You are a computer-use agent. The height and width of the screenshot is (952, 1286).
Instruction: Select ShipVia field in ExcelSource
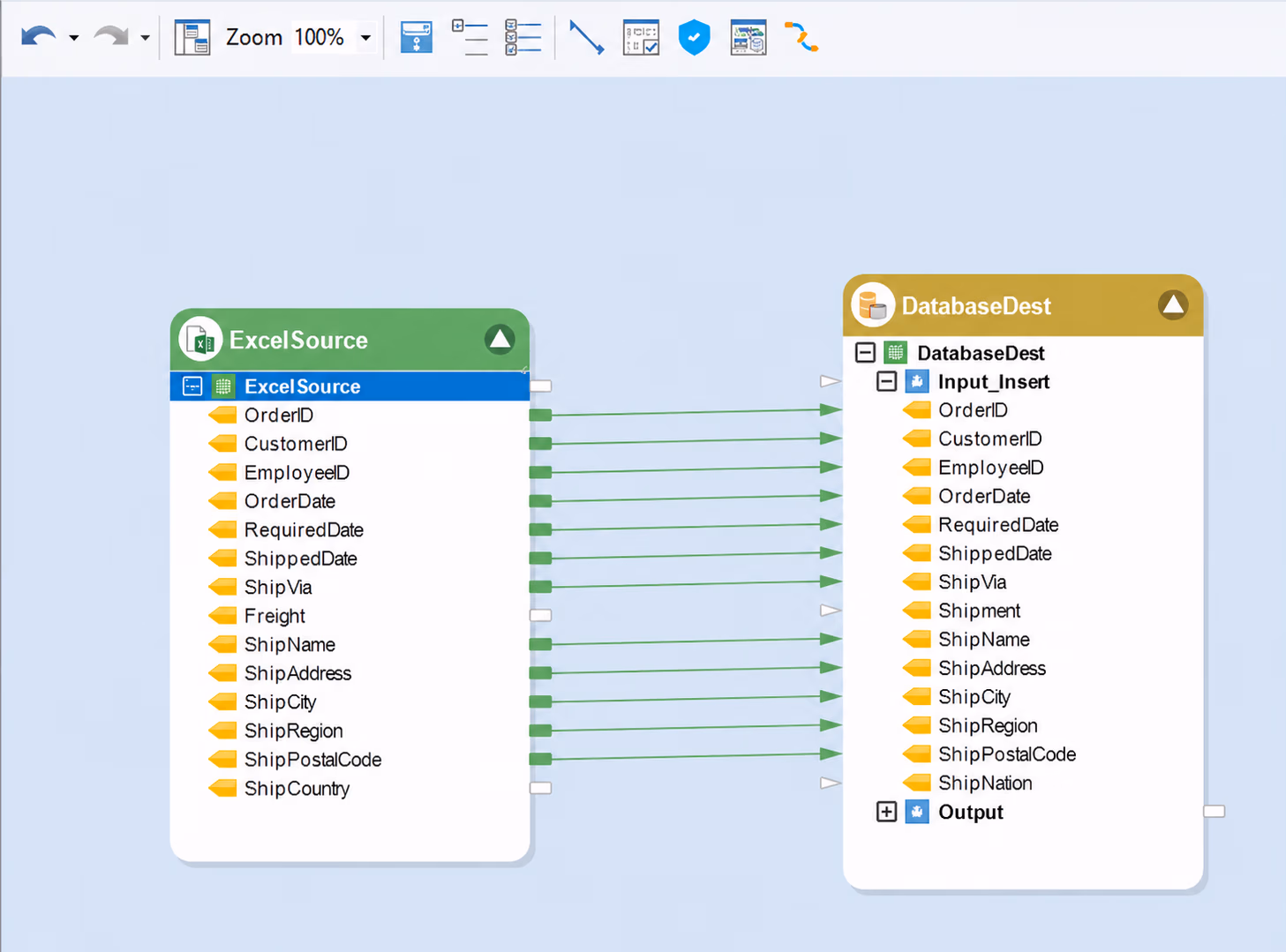coord(278,587)
